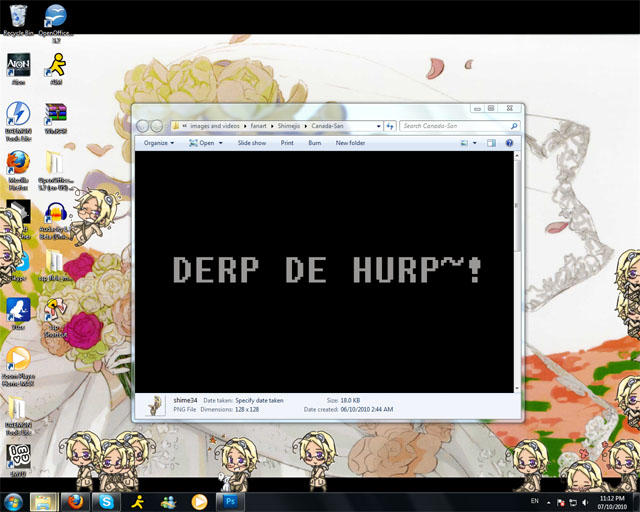Go back with the Explorer back arrow

[x=142, y=126]
